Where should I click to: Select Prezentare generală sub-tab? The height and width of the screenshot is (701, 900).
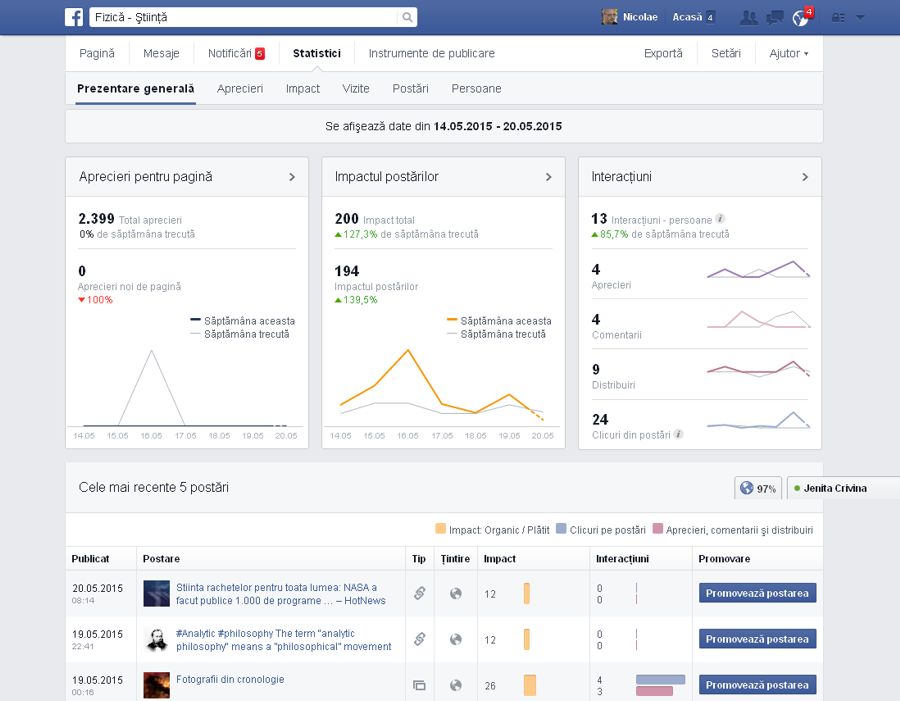(x=135, y=88)
